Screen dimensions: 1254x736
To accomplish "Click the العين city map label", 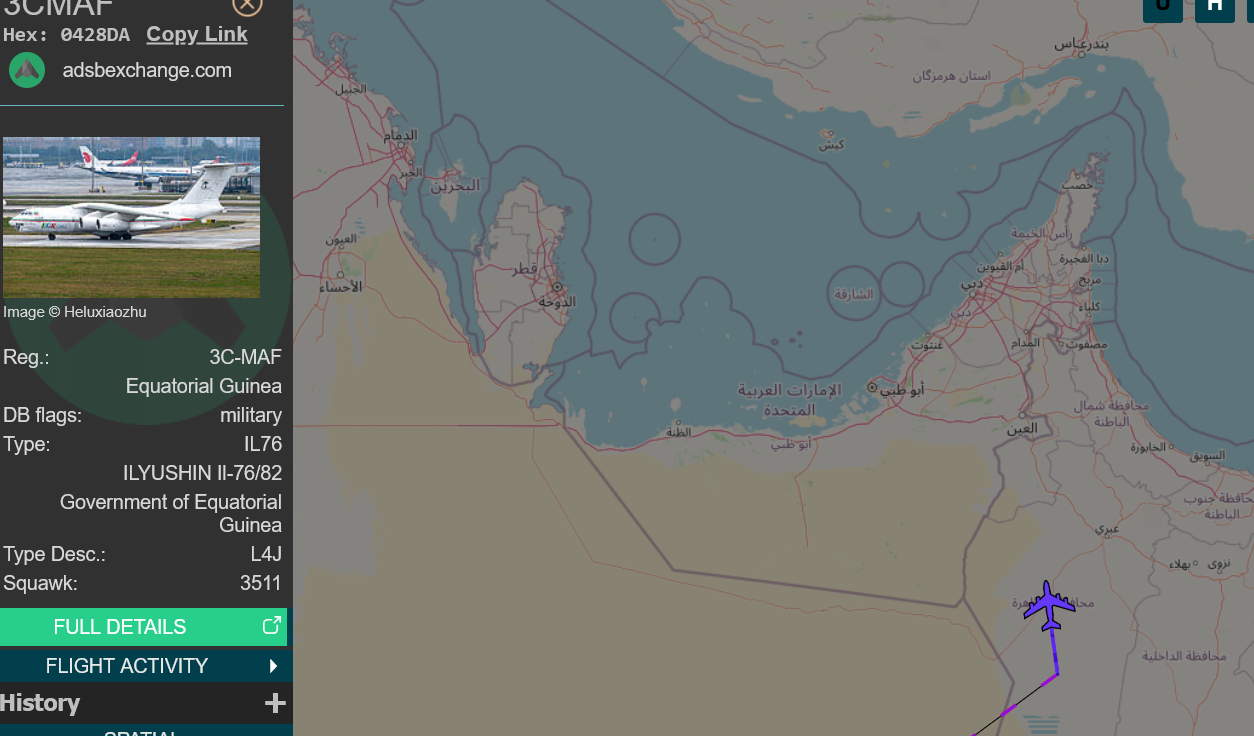I will pyautogui.click(x=1022, y=428).
